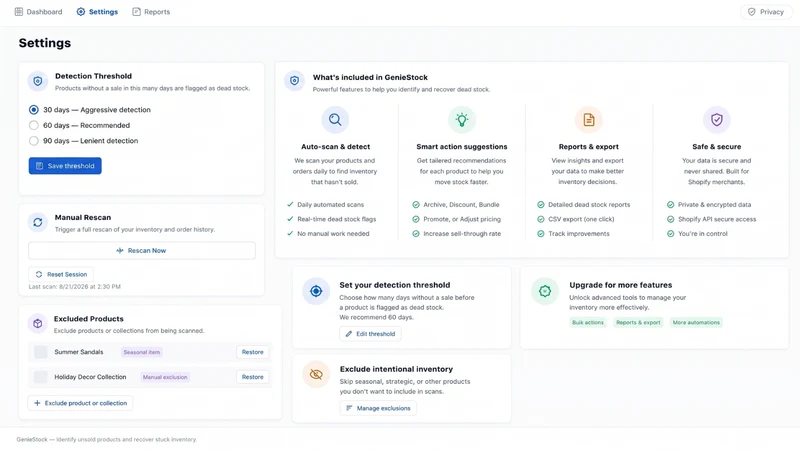Click the Excluded Products box icon
Screen dimensions: 800x450
click(x=38, y=323)
